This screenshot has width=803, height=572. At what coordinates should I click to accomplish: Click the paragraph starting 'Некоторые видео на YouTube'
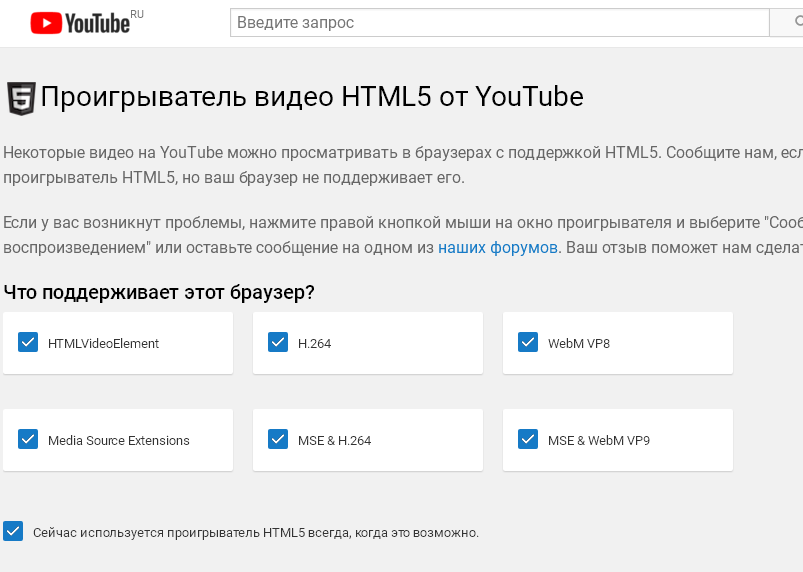point(403,165)
